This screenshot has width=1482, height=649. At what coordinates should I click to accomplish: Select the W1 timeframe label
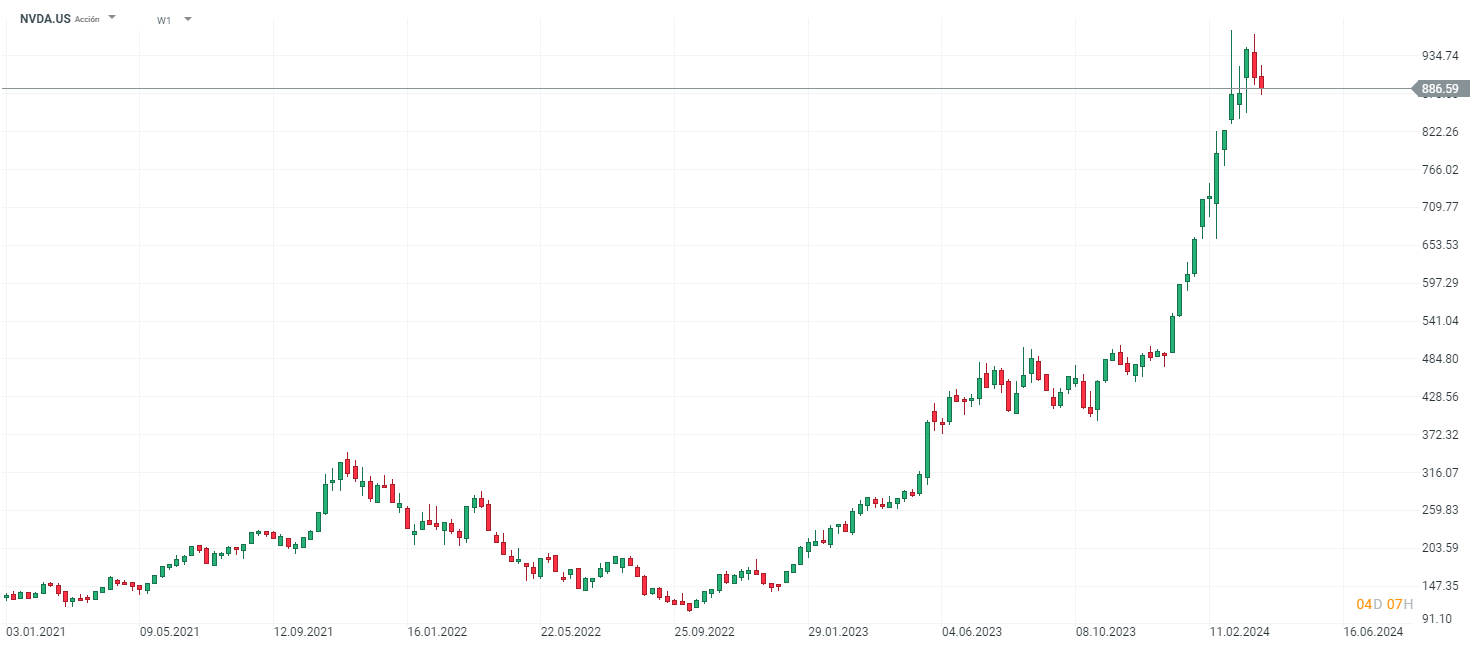164,20
